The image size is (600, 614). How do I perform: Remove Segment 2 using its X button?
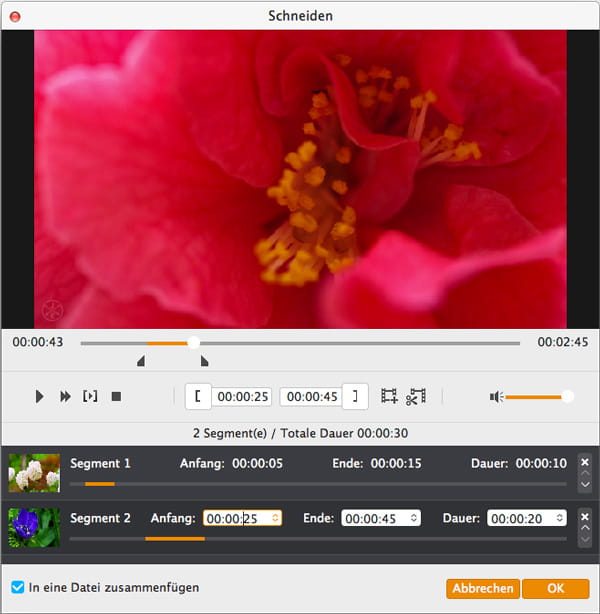pyautogui.click(x=585, y=517)
